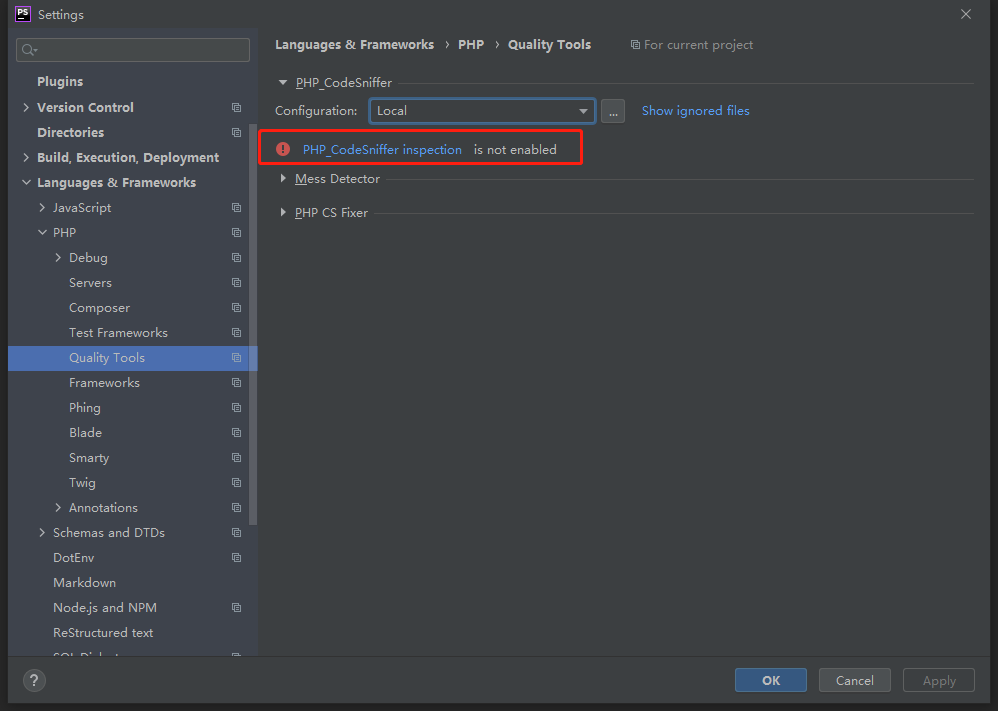This screenshot has height=711, width=998.
Task: Open help with the question mark button
Action: [x=34, y=680]
